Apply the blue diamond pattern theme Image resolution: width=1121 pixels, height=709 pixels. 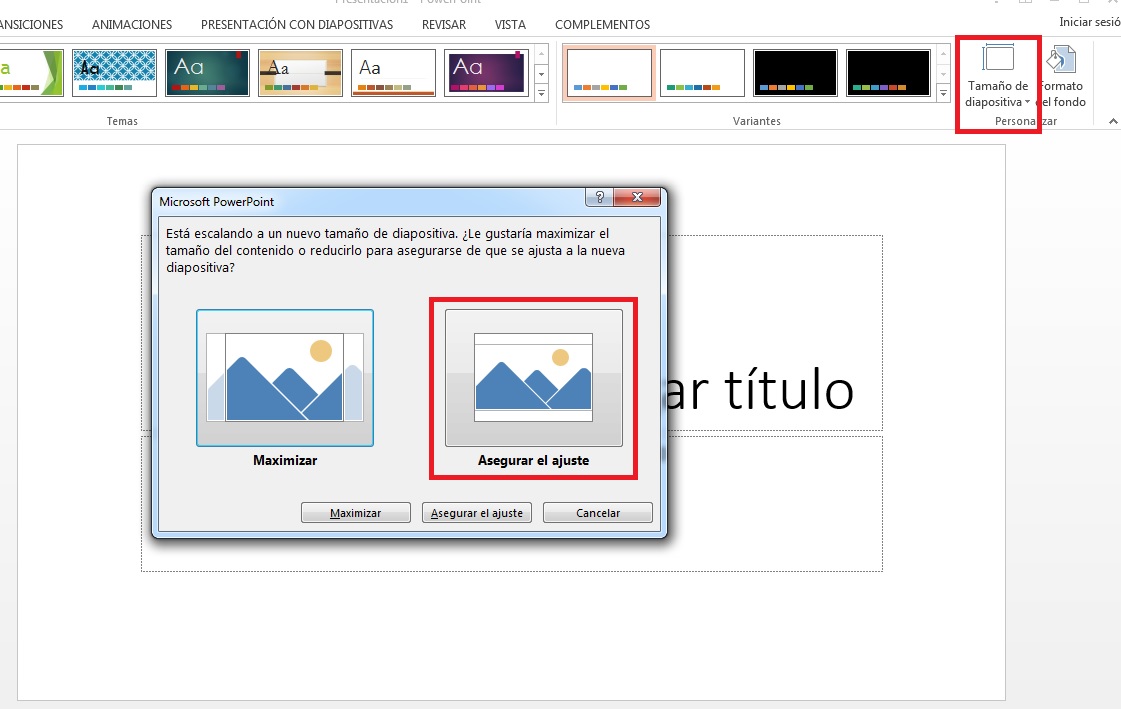click(x=114, y=73)
